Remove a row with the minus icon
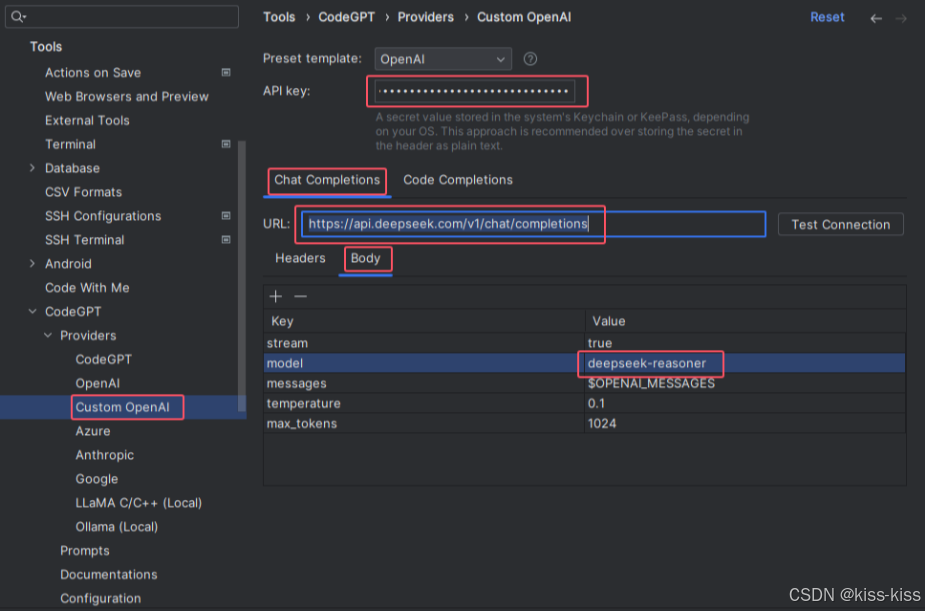This screenshot has height=611, width=925. point(300,296)
